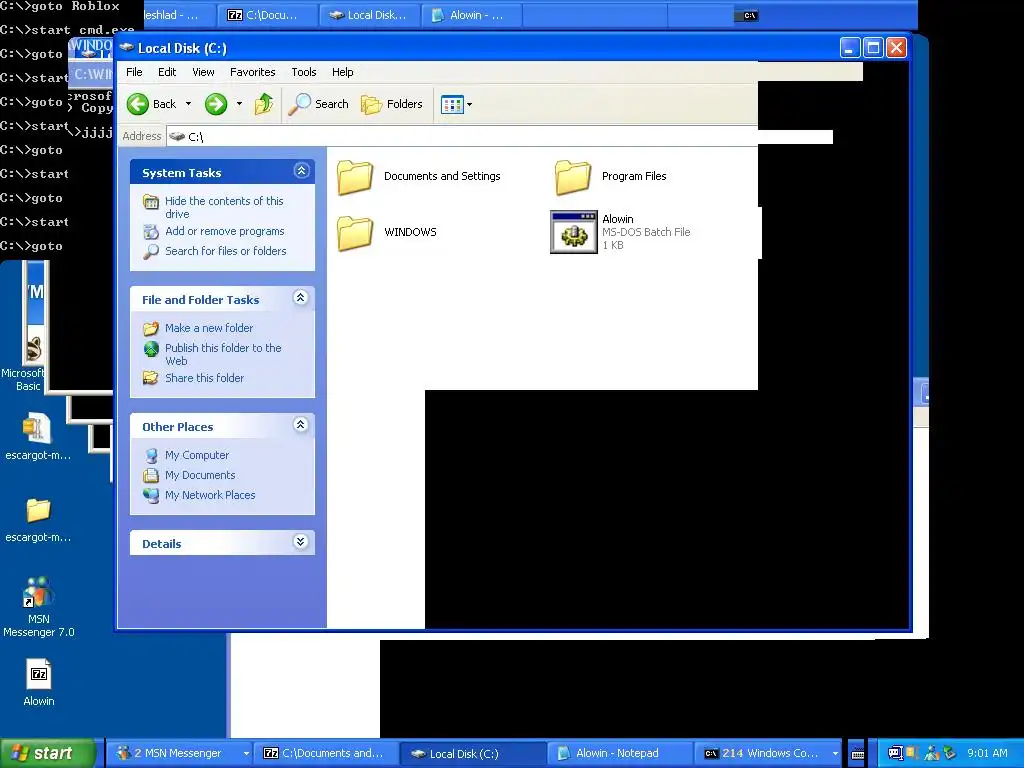
Task: Click the My Computer icon in Other Places
Action: tap(151, 455)
